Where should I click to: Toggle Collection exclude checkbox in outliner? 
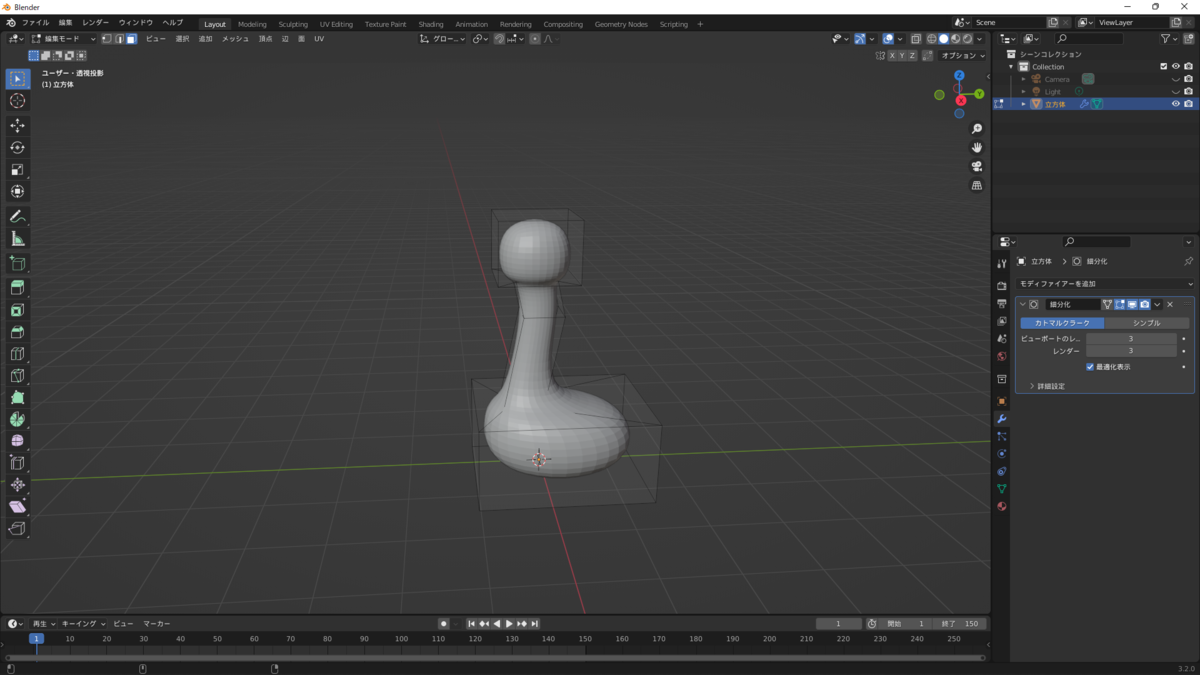click(1163, 67)
